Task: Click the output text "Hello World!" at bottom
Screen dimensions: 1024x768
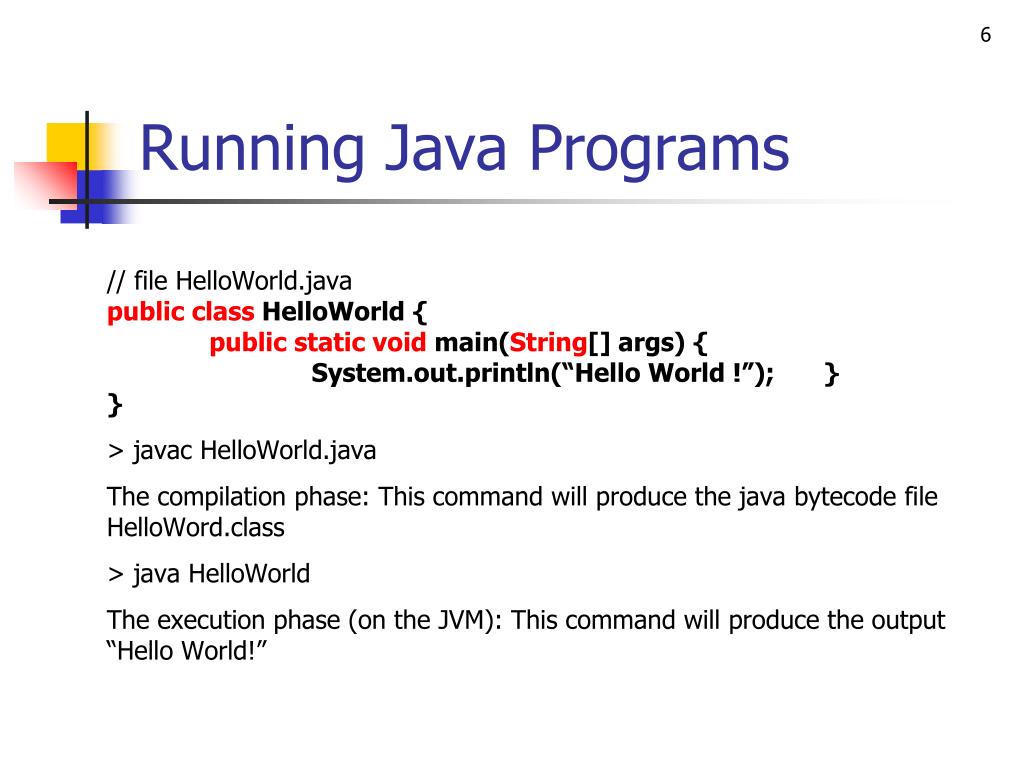Action: click(187, 651)
